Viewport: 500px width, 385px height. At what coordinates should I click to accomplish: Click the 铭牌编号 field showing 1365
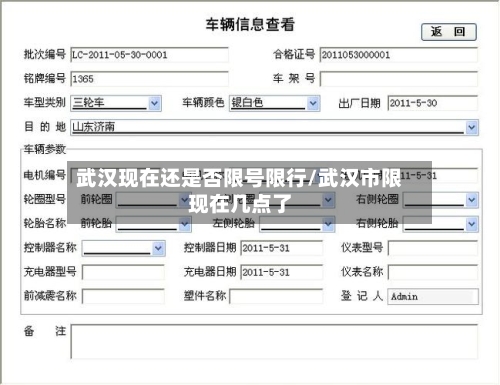[x=149, y=79]
